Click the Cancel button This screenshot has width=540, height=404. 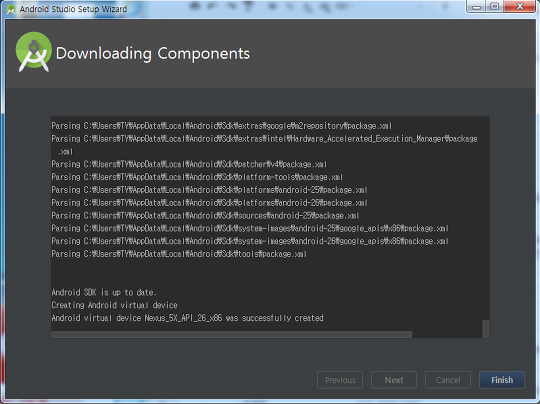pyautogui.click(x=448, y=380)
